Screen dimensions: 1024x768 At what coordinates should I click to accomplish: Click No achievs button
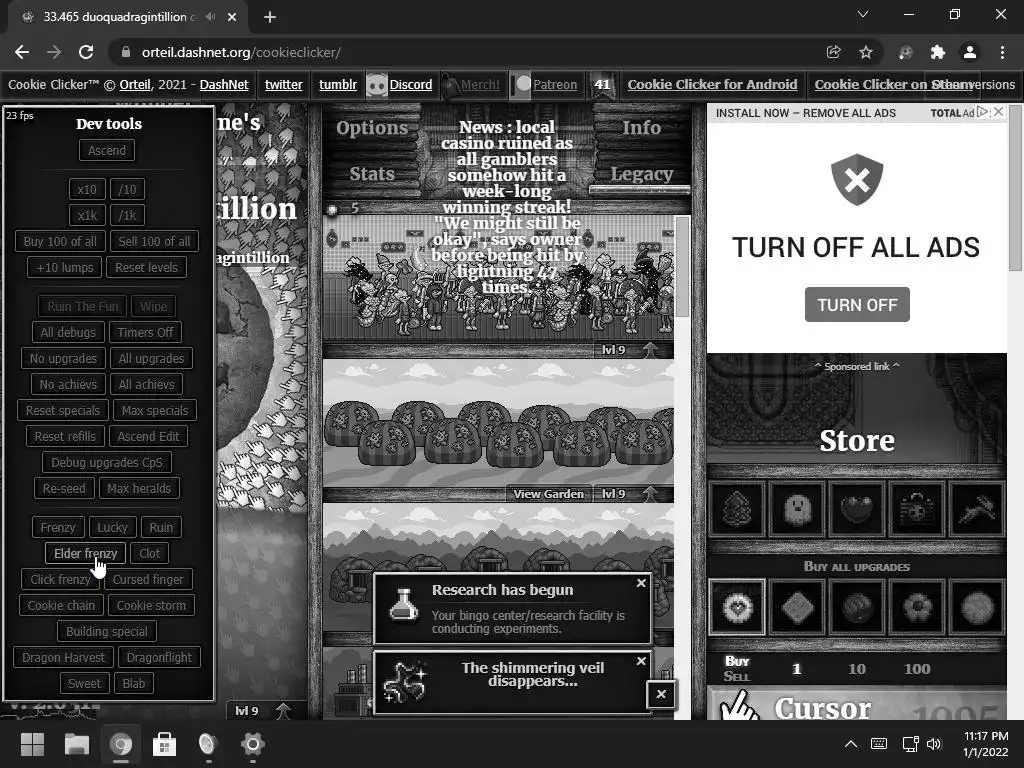[68, 385]
